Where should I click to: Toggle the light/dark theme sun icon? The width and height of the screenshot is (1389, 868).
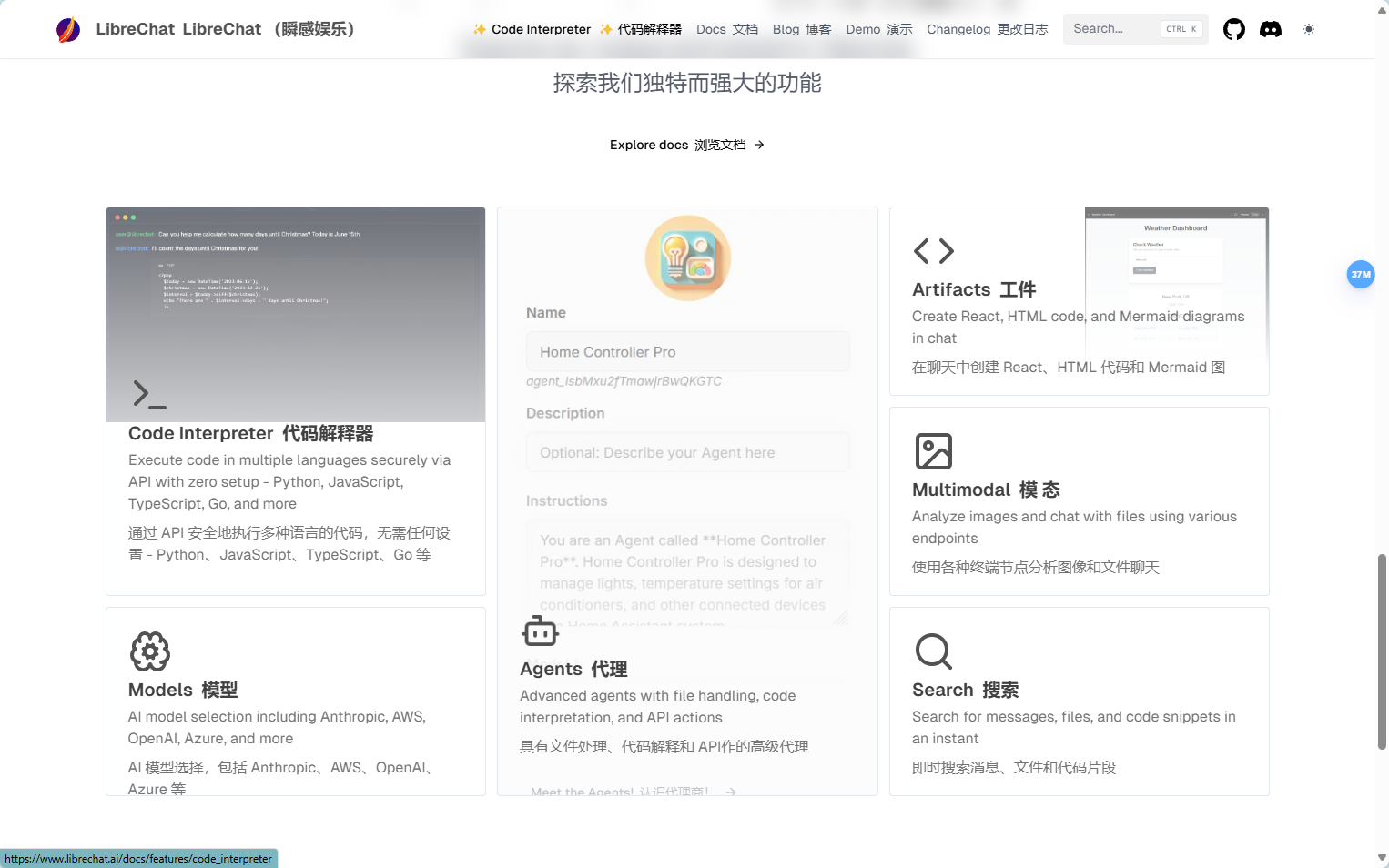1309,29
